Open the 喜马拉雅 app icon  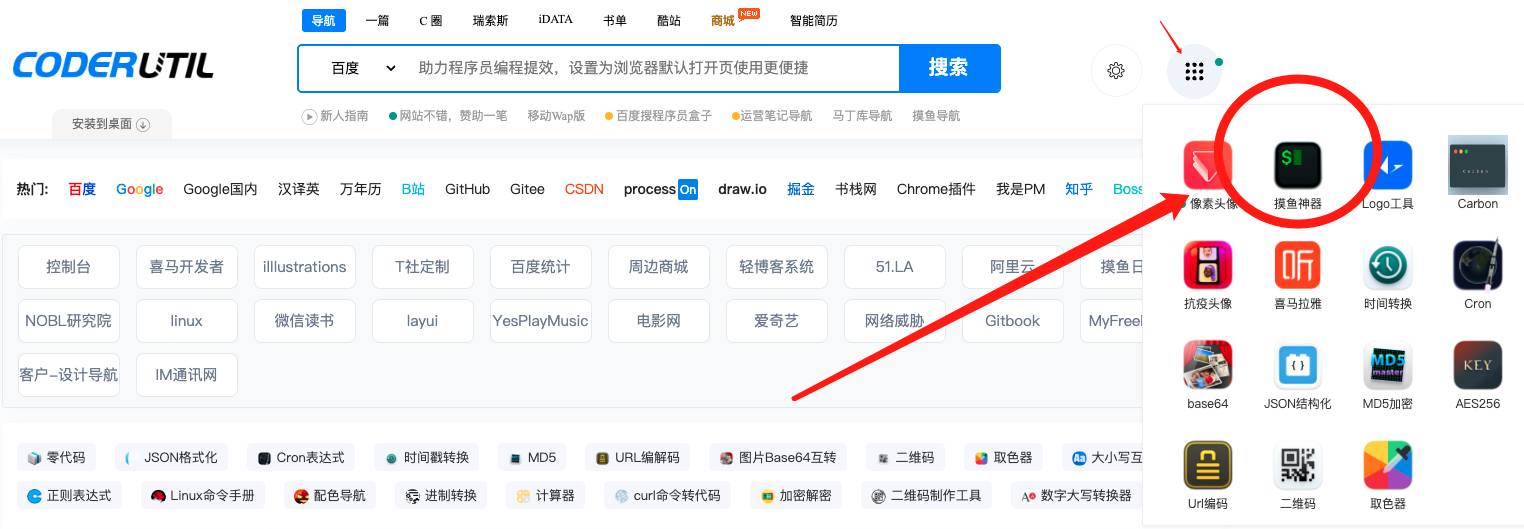pyautogui.click(x=1298, y=265)
